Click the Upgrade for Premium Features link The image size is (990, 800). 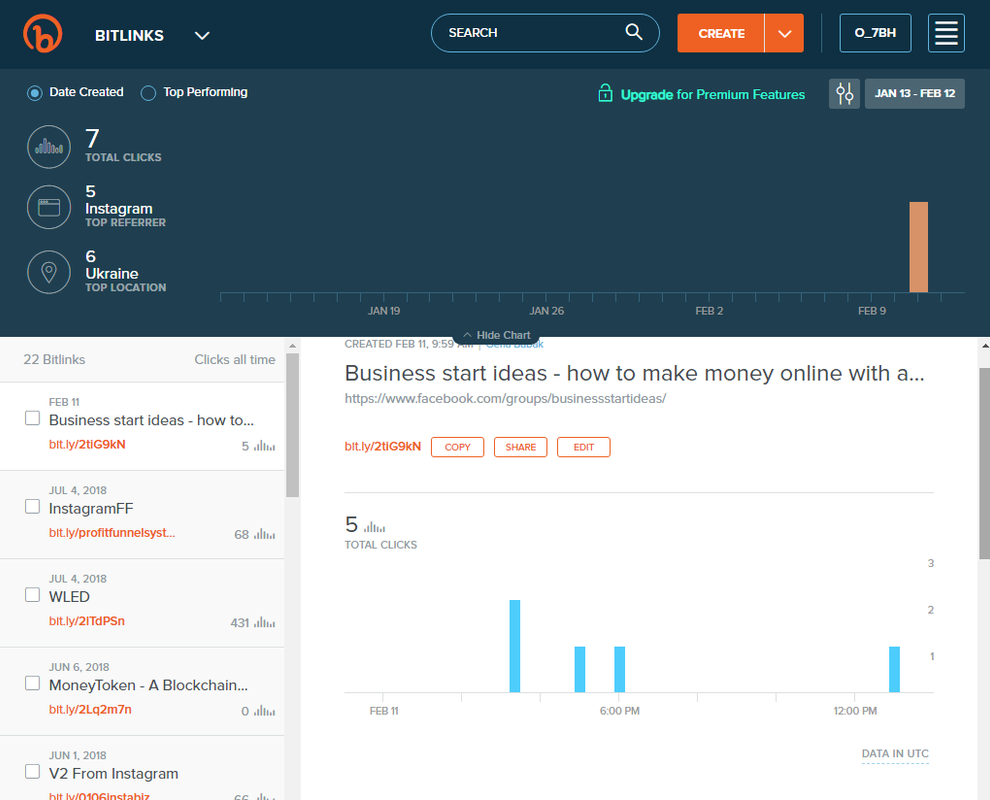click(712, 95)
